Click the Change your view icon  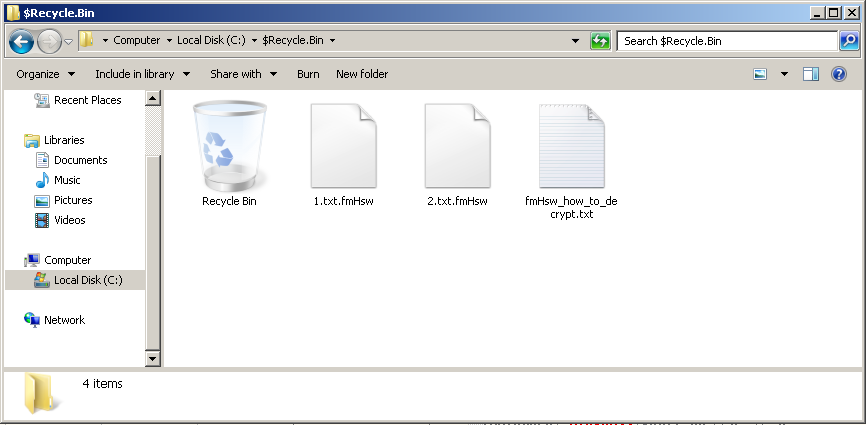[760, 74]
